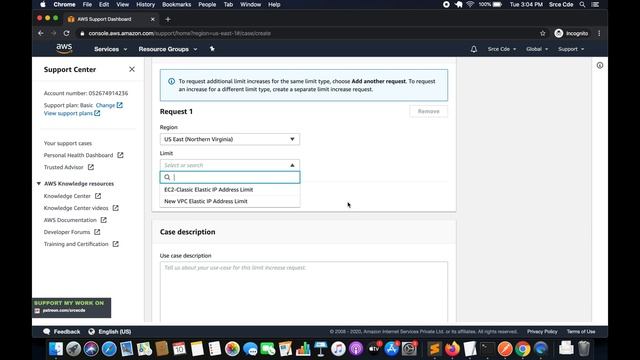This screenshot has width=640, height=360.
Task: Click the external link icon beside Trusted Advisor
Action: tap(91, 167)
